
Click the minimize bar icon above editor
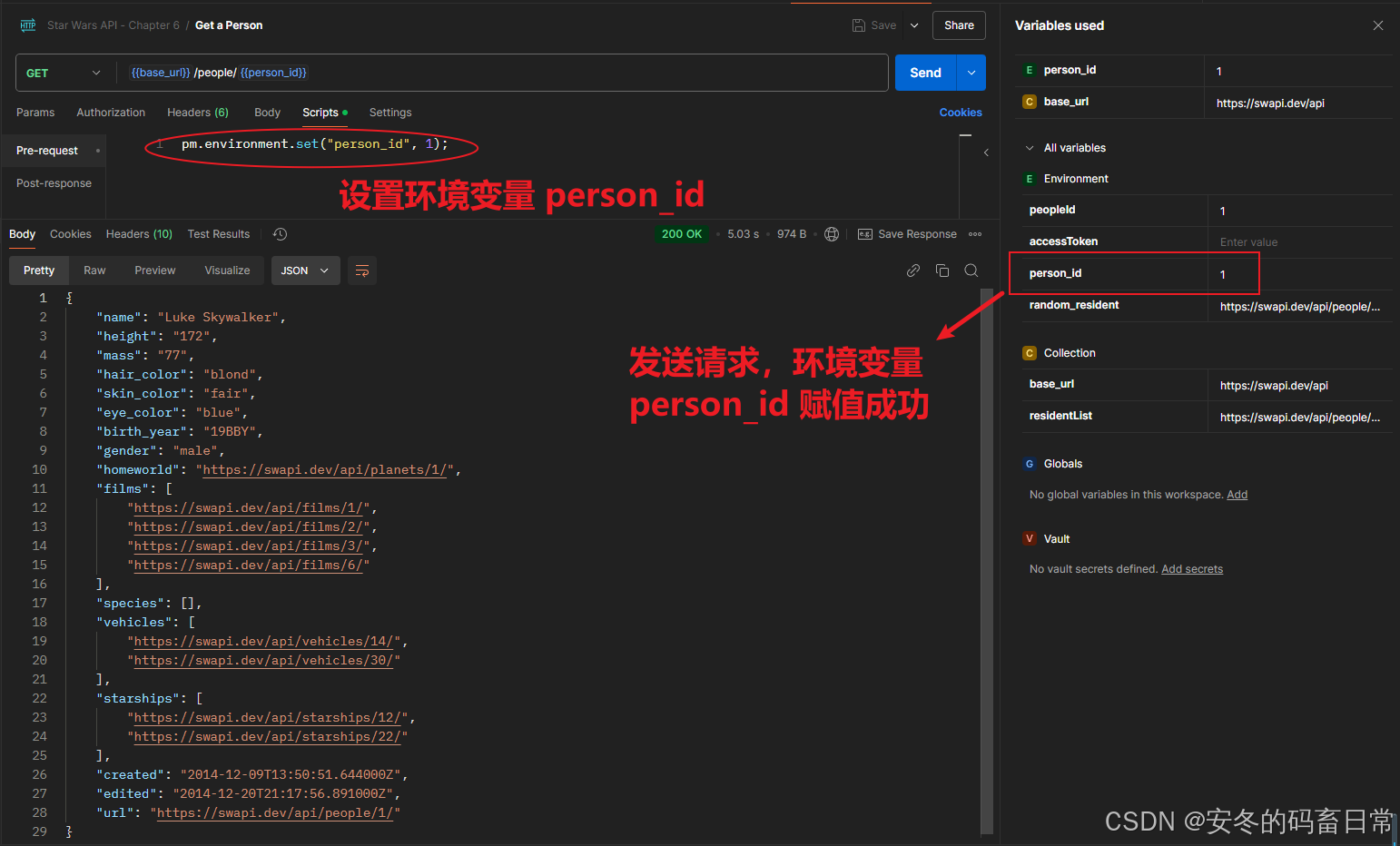point(965,135)
